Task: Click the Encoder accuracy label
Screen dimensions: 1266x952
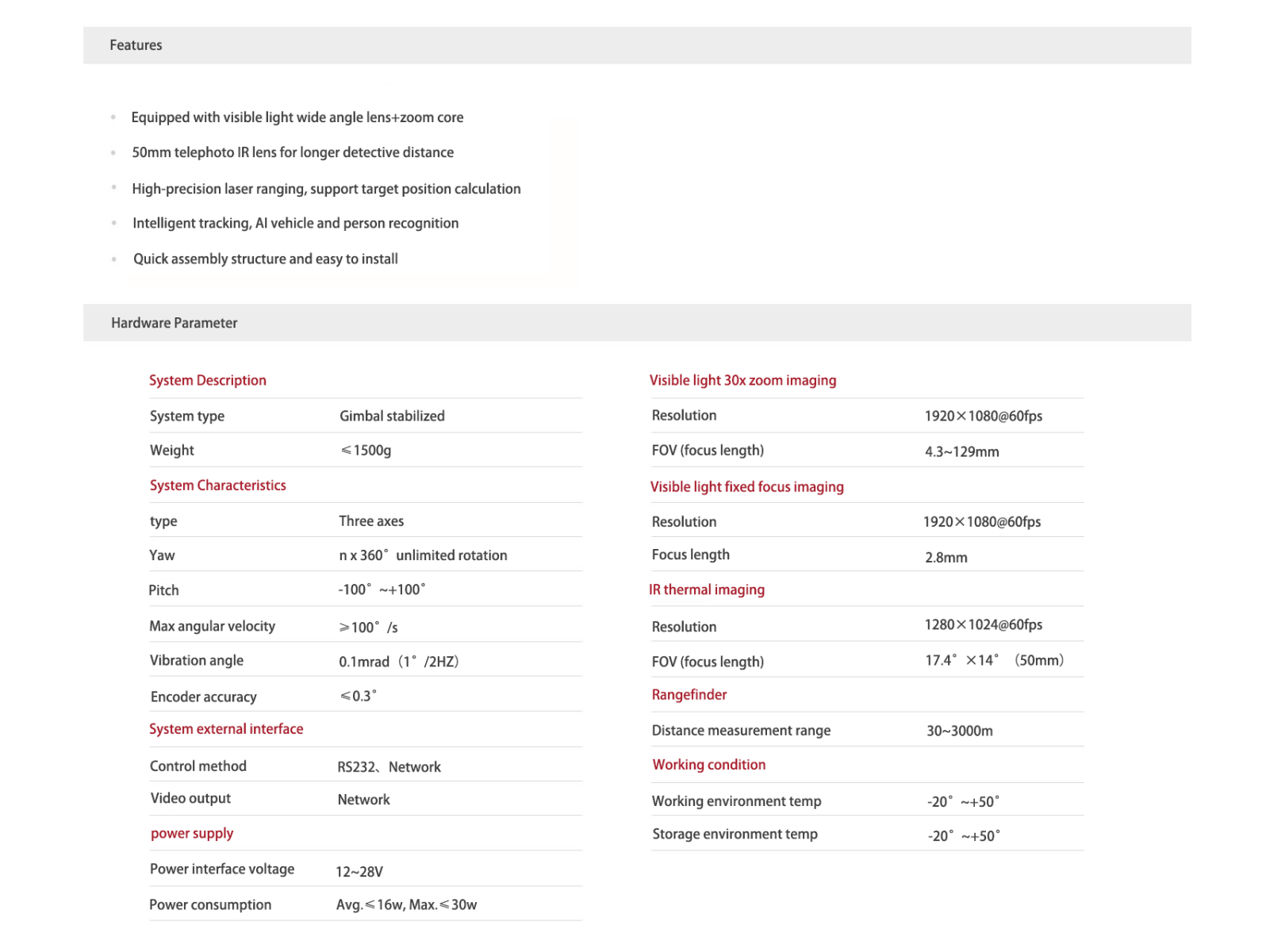Action: tap(204, 697)
